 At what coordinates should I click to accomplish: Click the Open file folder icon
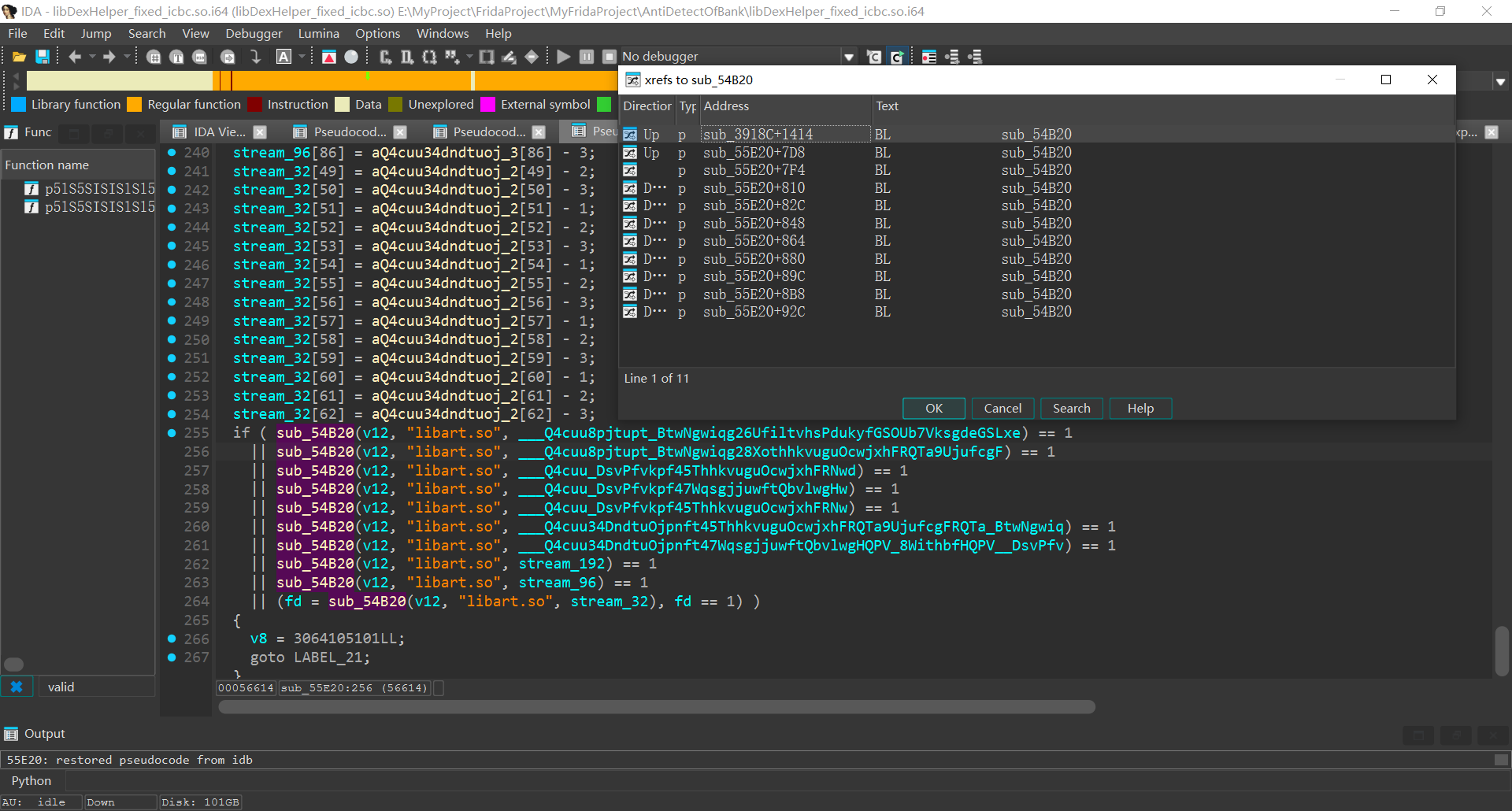(x=19, y=57)
